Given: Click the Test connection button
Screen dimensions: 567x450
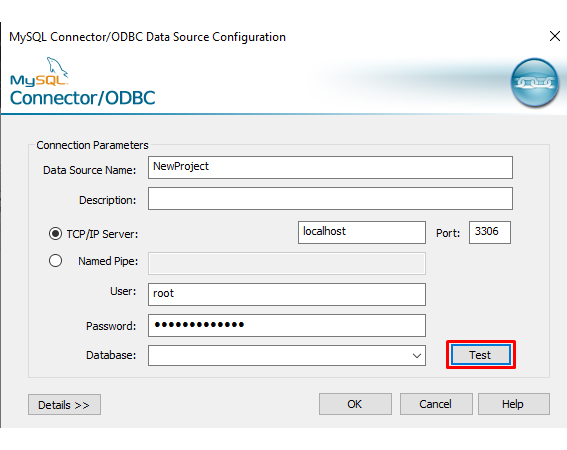Looking at the screenshot, I should coord(481,355).
